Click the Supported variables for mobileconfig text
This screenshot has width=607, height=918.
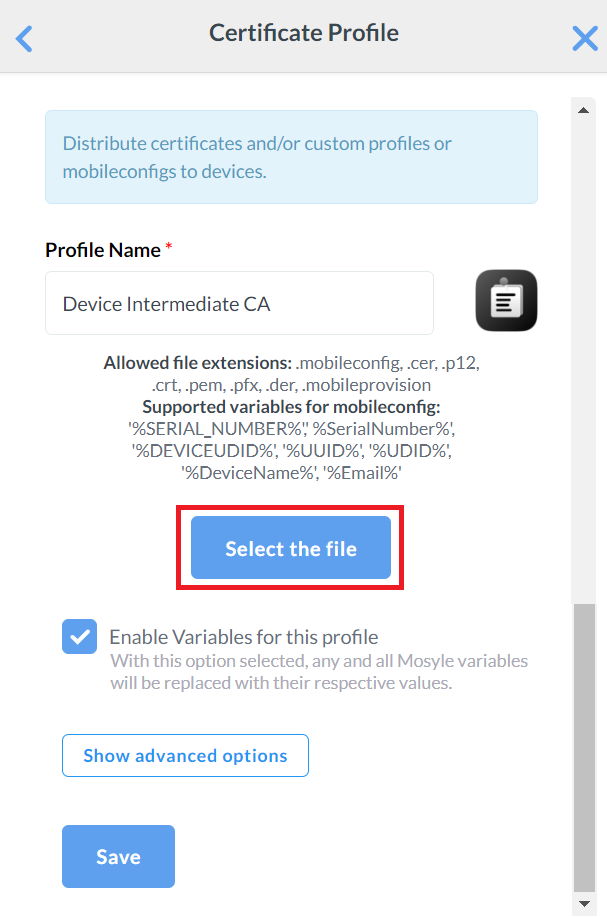[291, 407]
